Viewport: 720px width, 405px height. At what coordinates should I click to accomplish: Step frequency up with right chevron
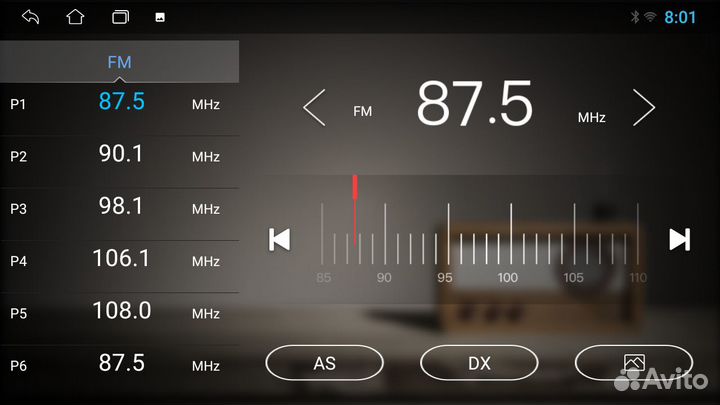click(644, 108)
